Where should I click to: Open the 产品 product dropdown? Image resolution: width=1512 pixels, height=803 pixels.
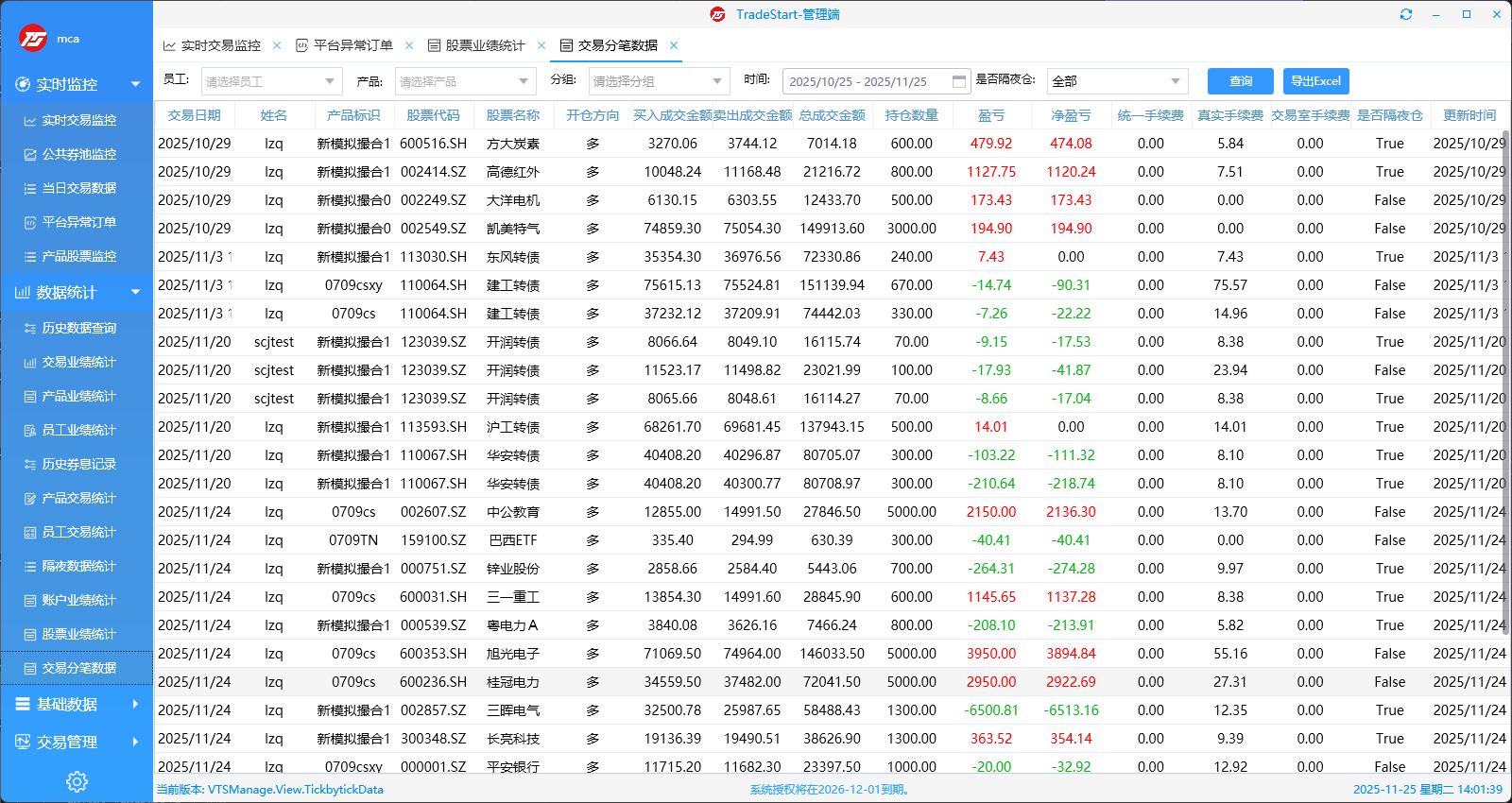466,81
